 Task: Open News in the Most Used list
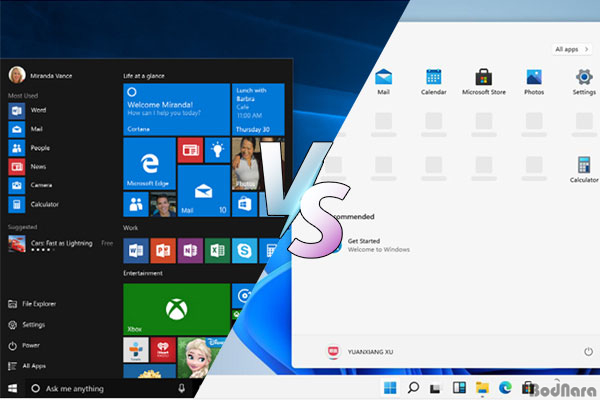[x=28, y=167]
